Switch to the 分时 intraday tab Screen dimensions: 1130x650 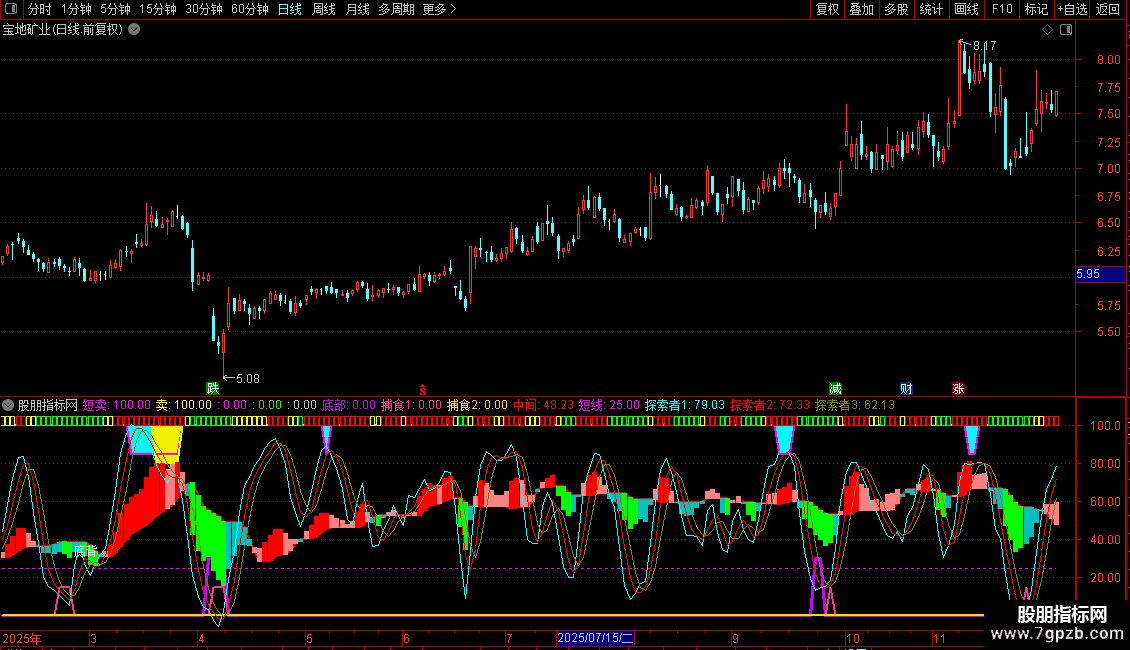coord(39,9)
